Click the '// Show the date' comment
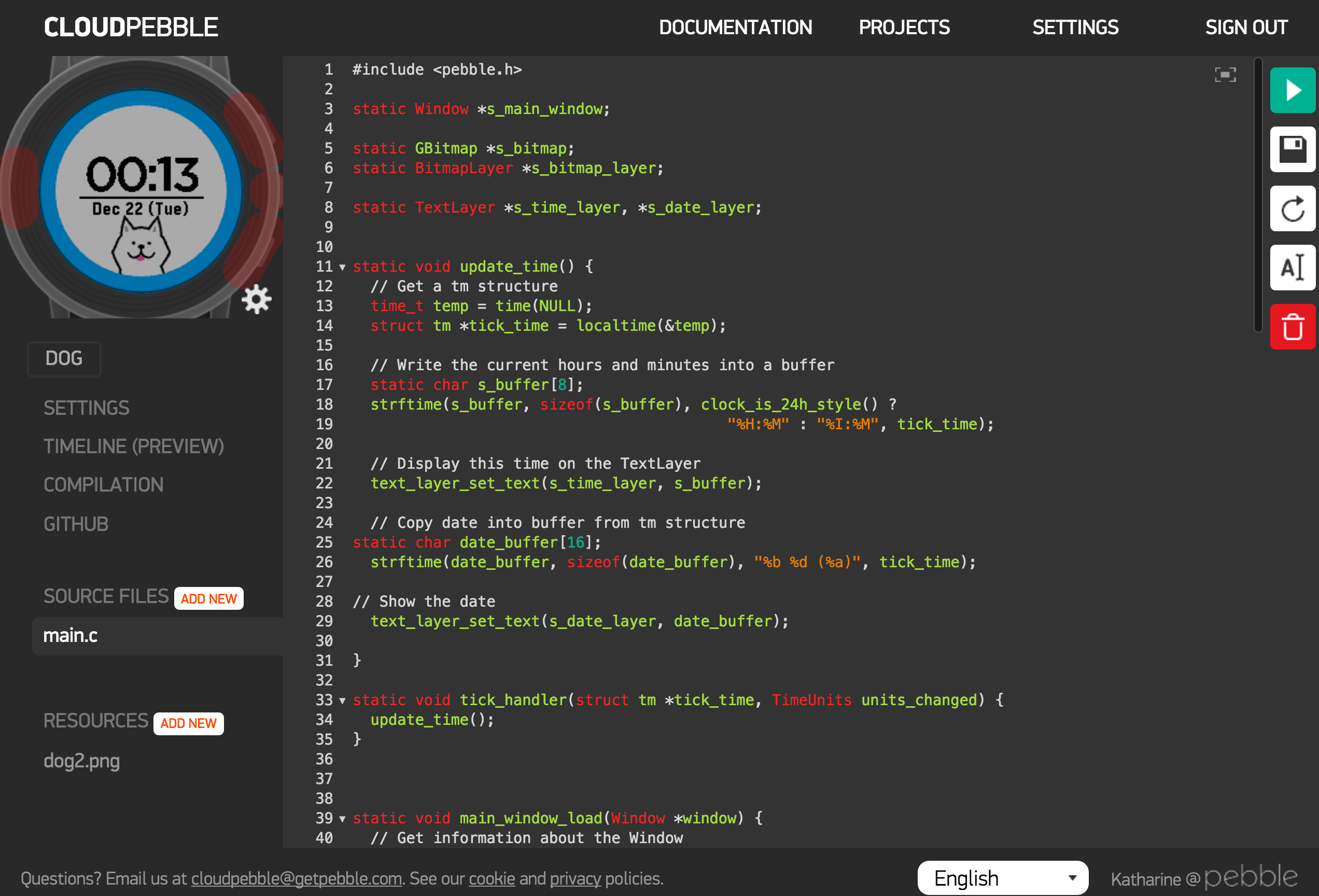1319x896 pixels. pyautogui.click(x=424, y=601)
